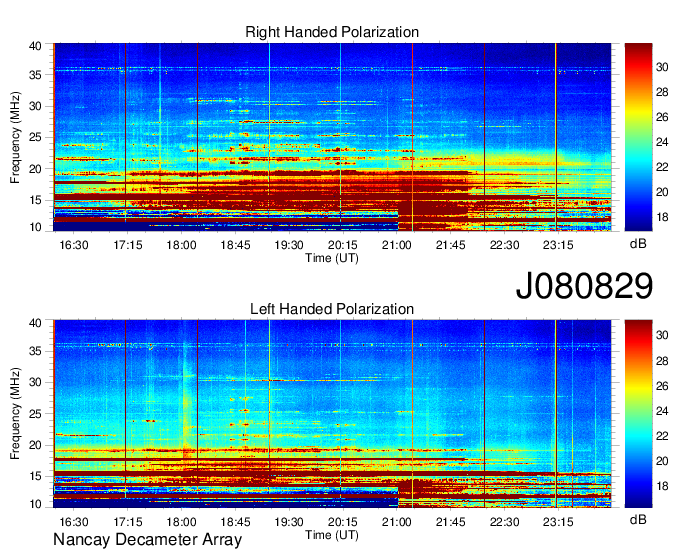The height and width of the screenshot is (552, 680).
Task: Click the 30 dB label on lower color bar
Action: 662,335
